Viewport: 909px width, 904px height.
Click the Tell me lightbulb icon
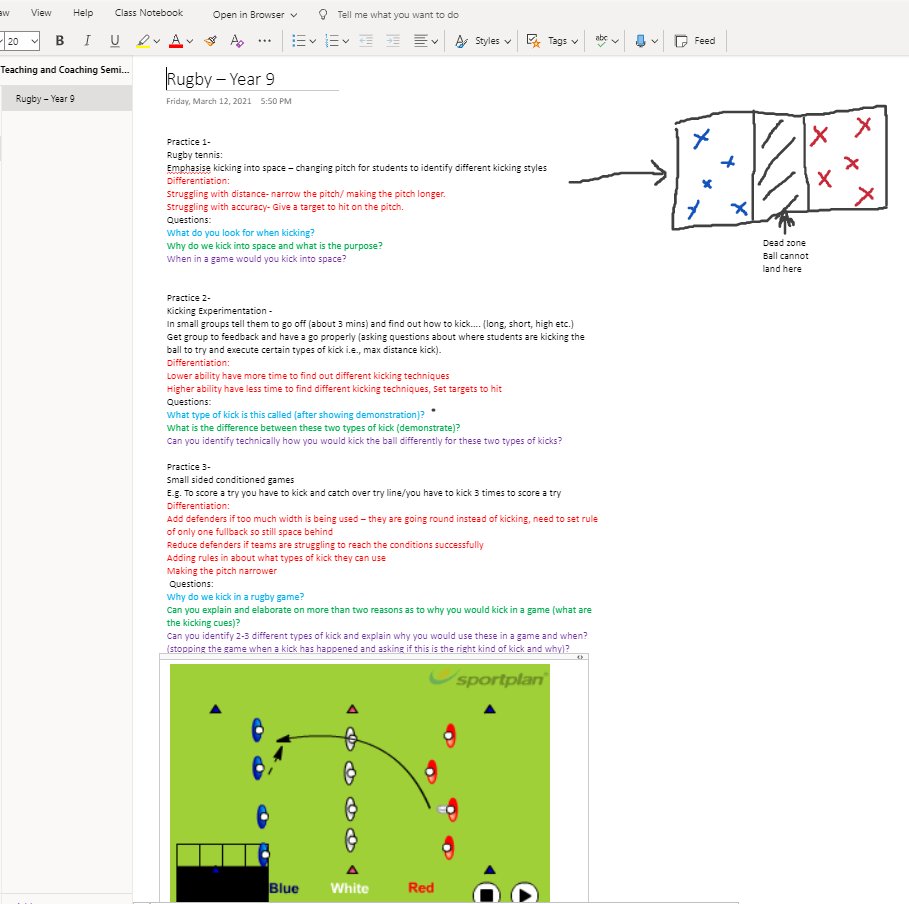tap(323, 14)
